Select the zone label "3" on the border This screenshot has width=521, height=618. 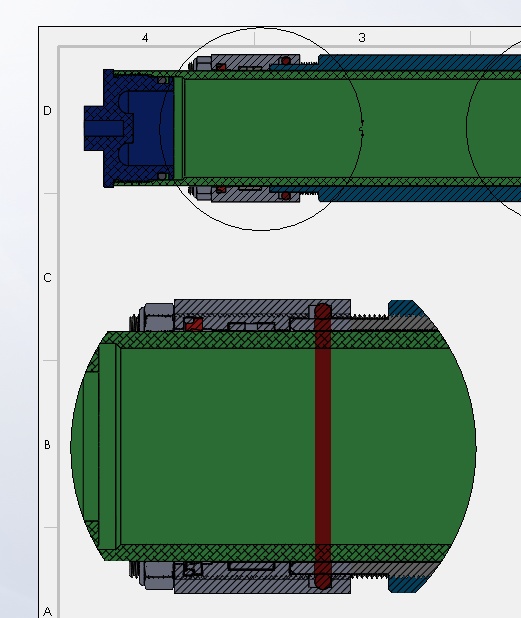click(x=362, y=38)
